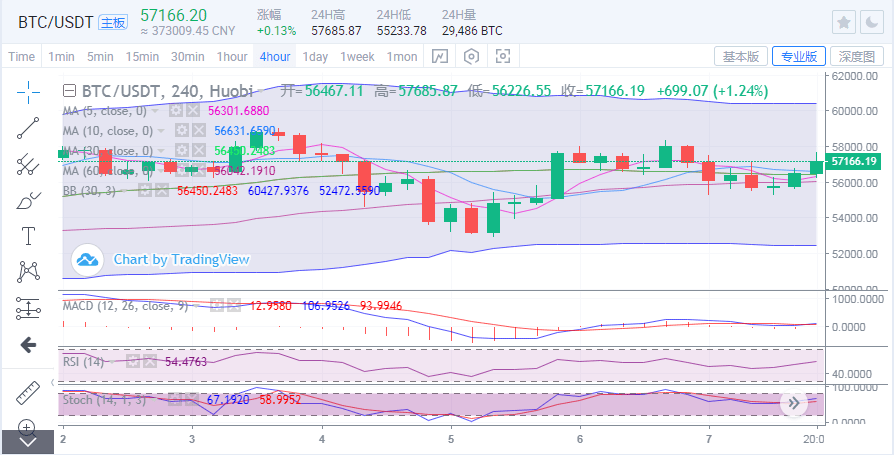This screenshot has height=455, width=894.
Task: Select the 30min interval
Action: 188,56
